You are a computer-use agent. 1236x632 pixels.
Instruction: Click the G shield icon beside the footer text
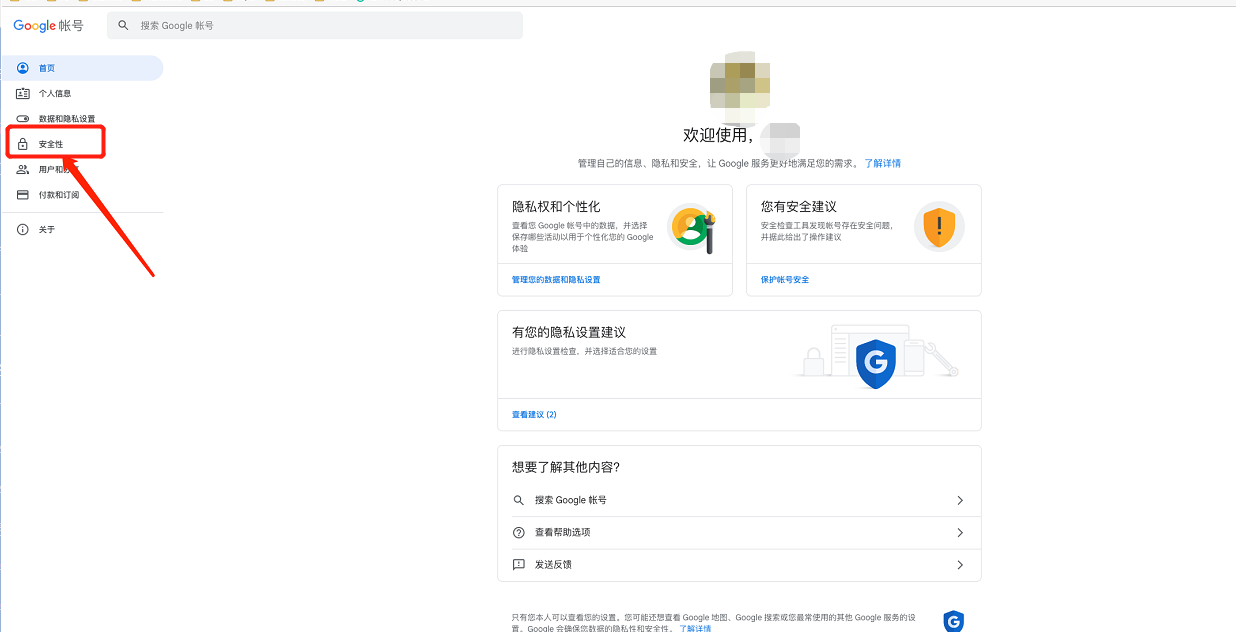(954, 621)
